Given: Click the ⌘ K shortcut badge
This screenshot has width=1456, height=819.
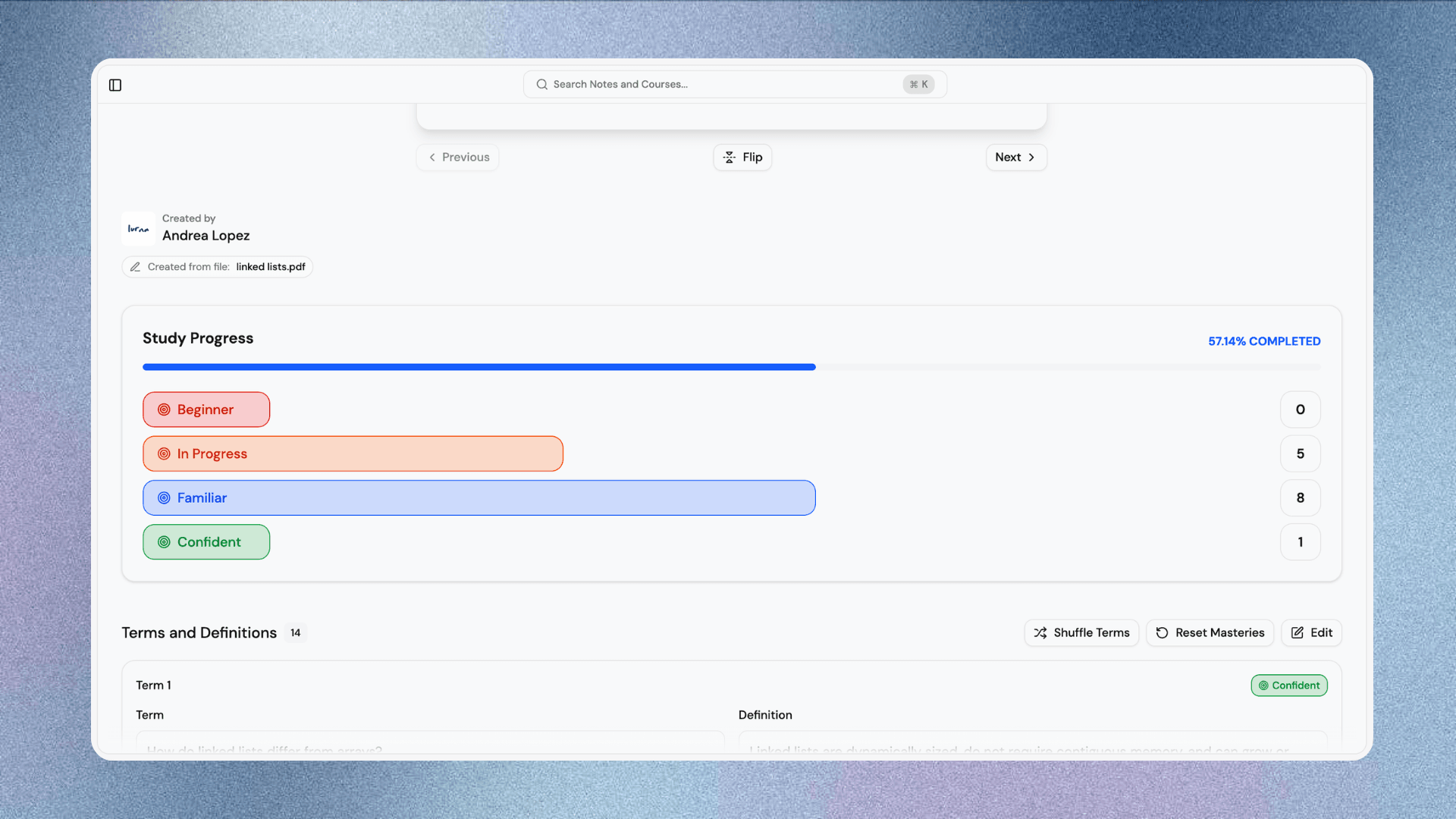Looking at the screenshot, I should (918, 84).
